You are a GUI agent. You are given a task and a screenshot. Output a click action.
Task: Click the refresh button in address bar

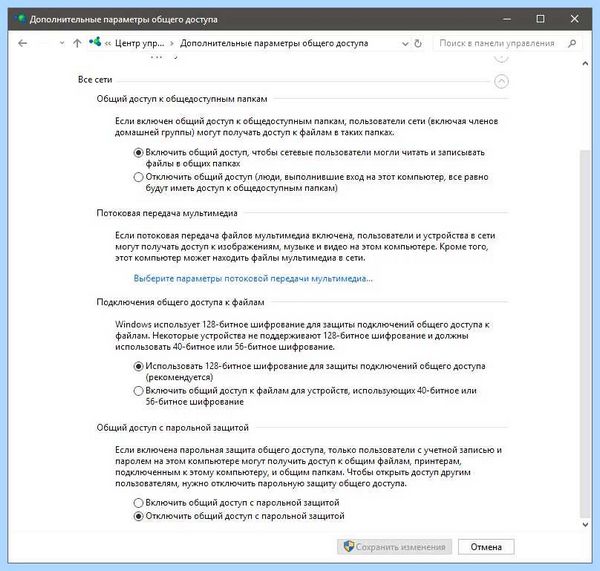tap(418, 43)
